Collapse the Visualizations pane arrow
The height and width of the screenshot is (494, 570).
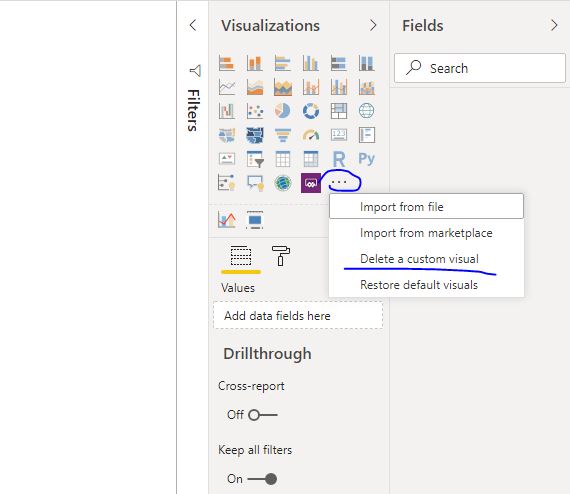point(373,25)
